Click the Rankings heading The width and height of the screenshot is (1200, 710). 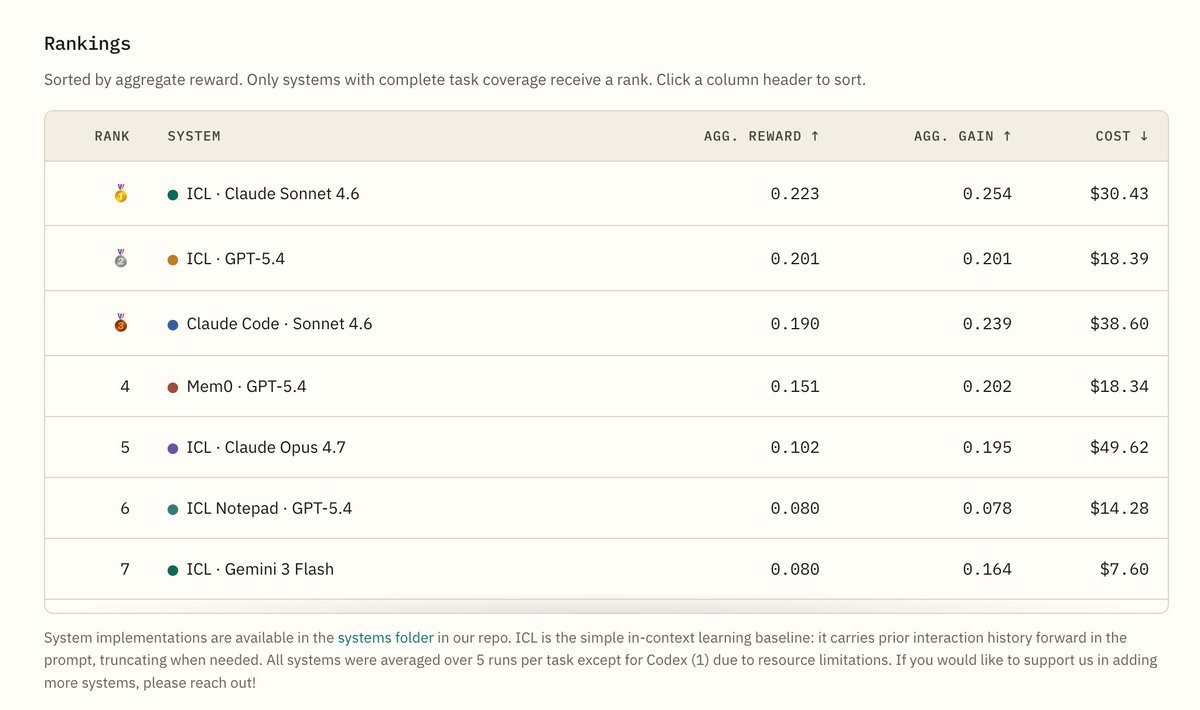(x=88, y=44)
